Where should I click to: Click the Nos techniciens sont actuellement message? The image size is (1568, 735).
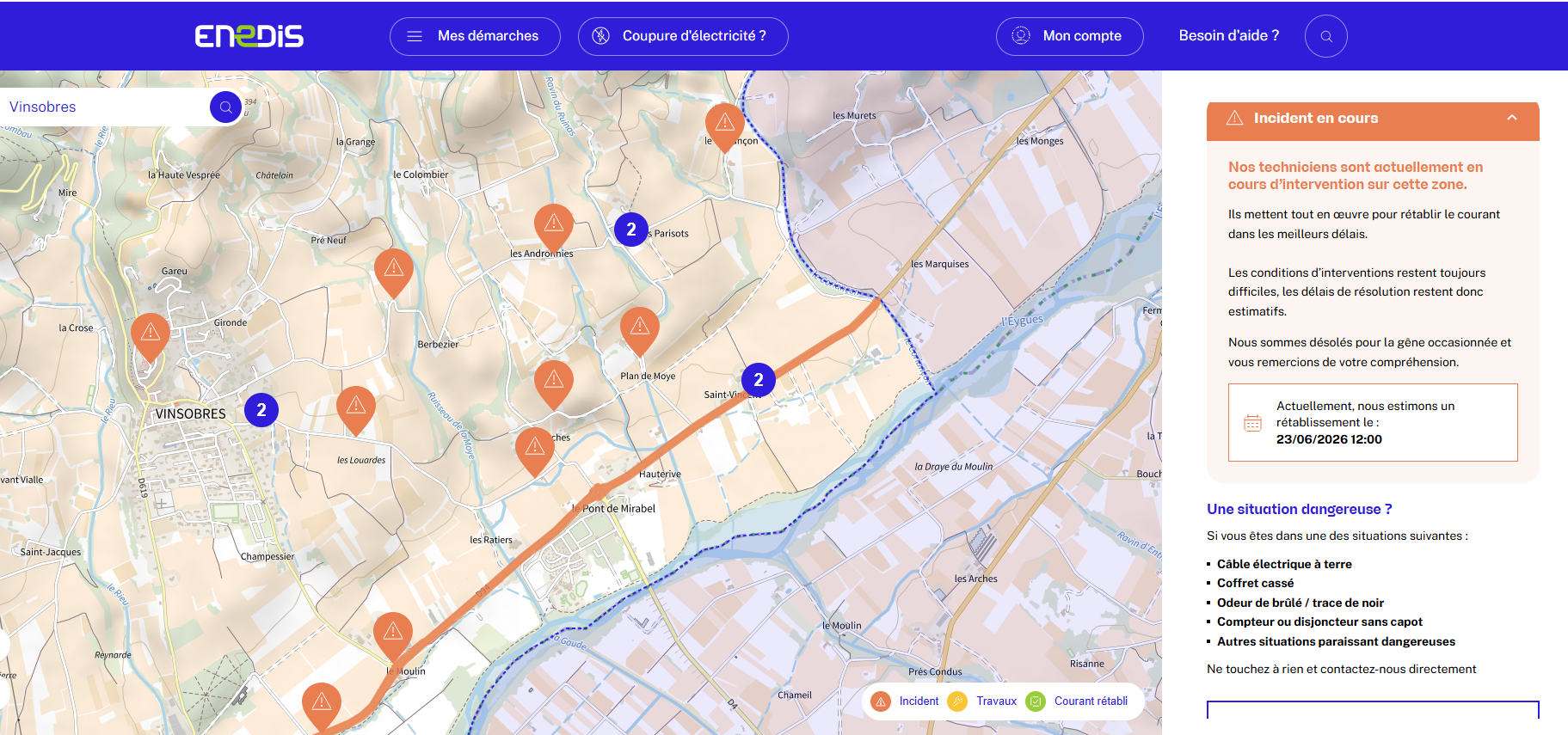click(x=1356, y=175)
